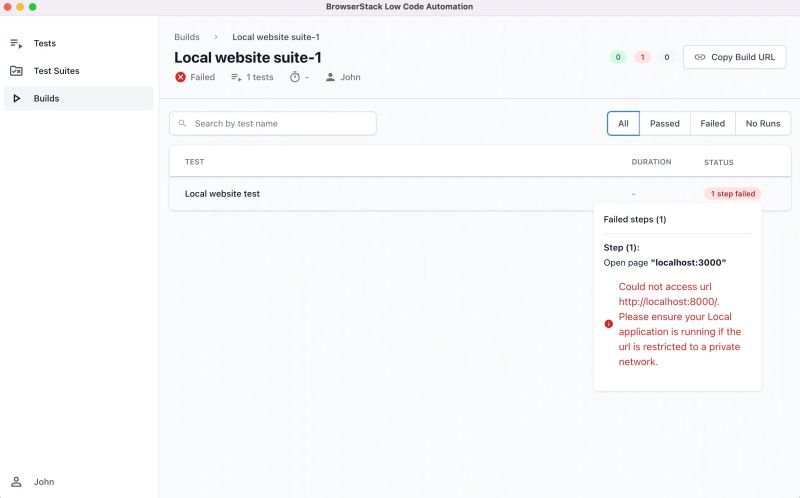Close the window with red button

pyautogui.click(x=7, y=7)
